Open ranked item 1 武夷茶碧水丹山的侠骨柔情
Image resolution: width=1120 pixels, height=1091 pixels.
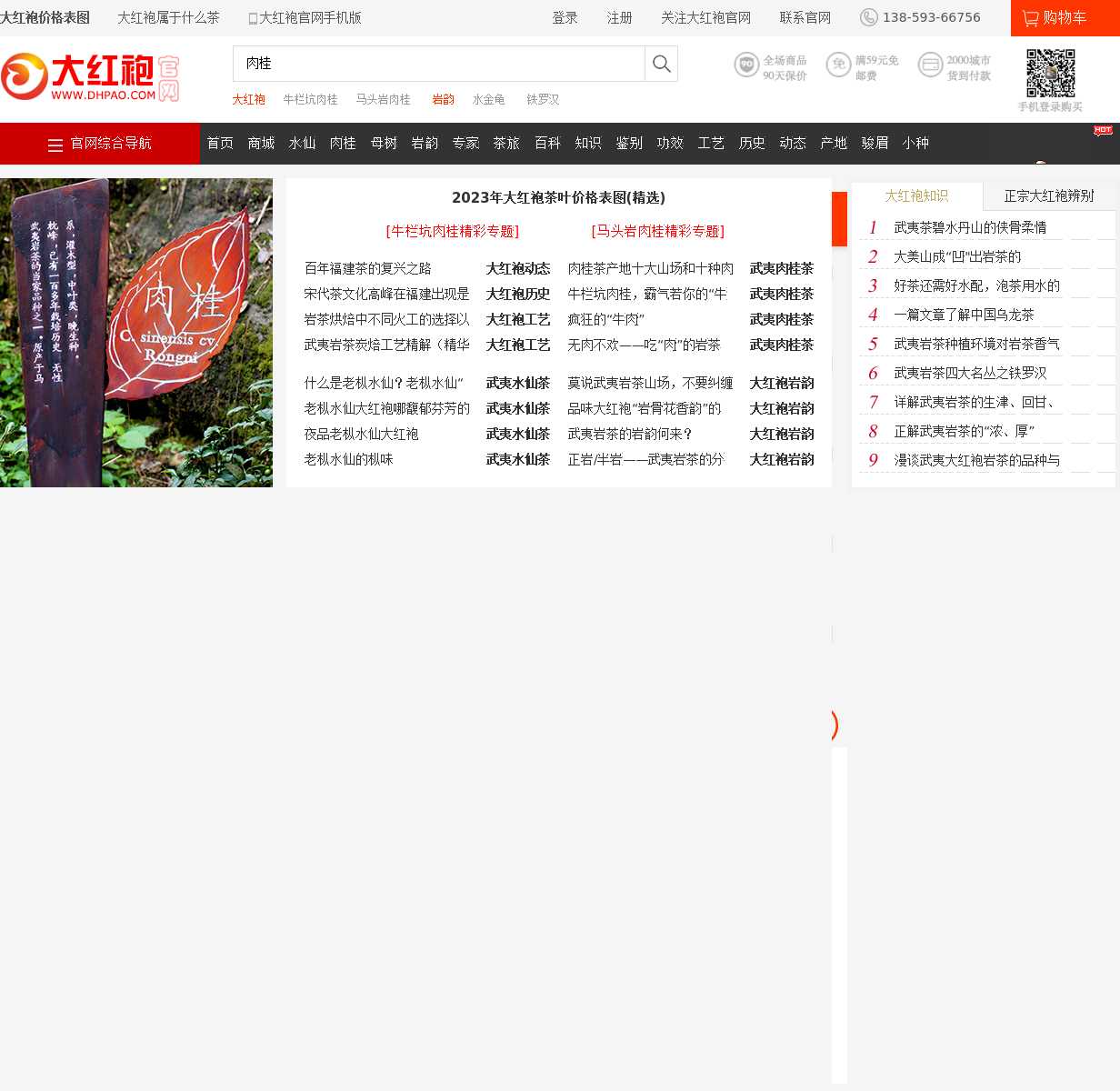click(970, 228)
